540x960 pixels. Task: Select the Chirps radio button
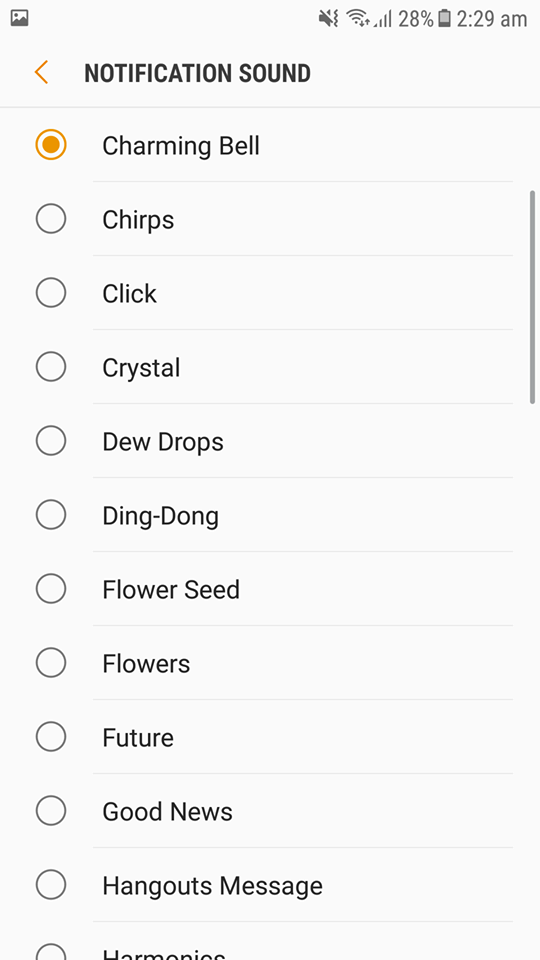(x=51, y=219)
